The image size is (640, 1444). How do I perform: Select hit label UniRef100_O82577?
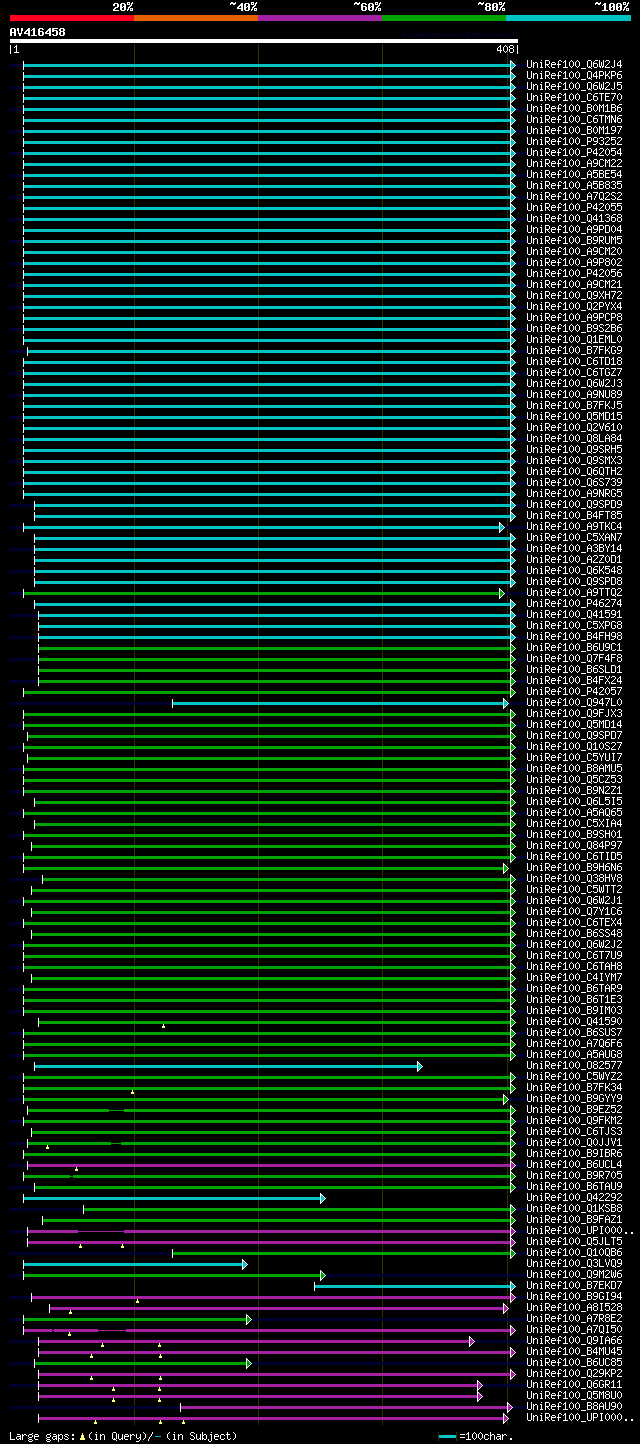point(574,1066)
